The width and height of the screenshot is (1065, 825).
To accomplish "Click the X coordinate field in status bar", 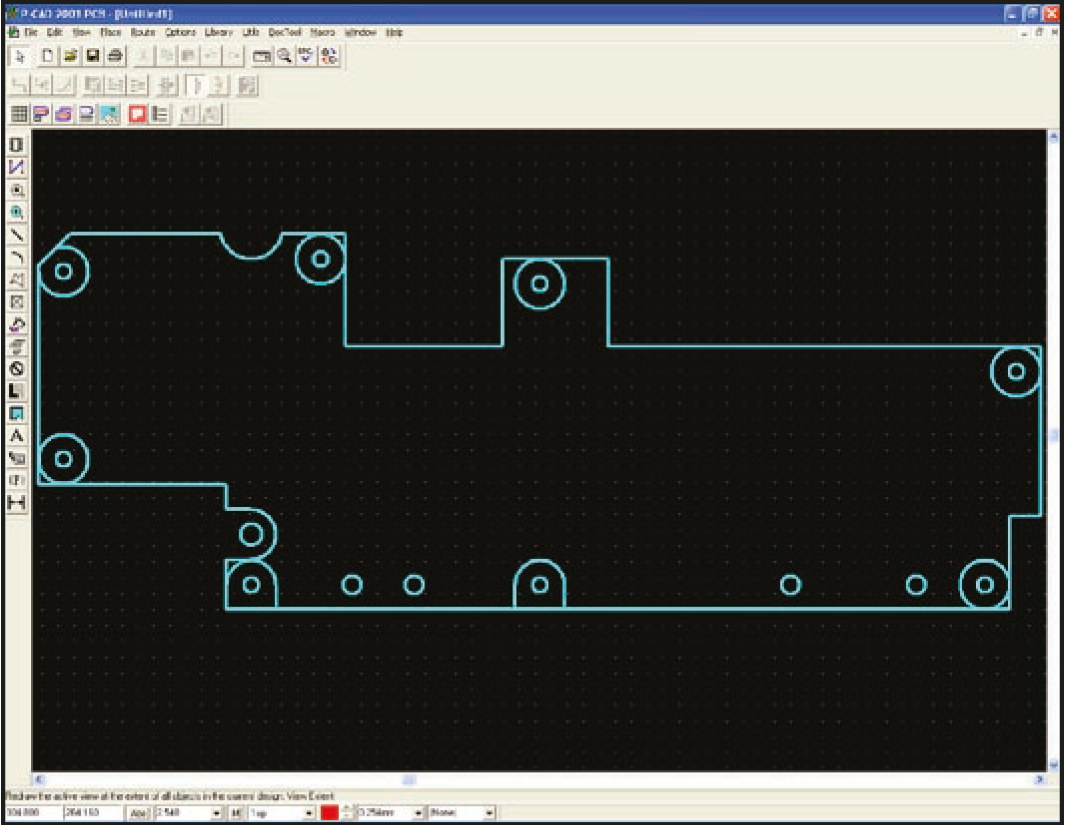I will point(32,813).
